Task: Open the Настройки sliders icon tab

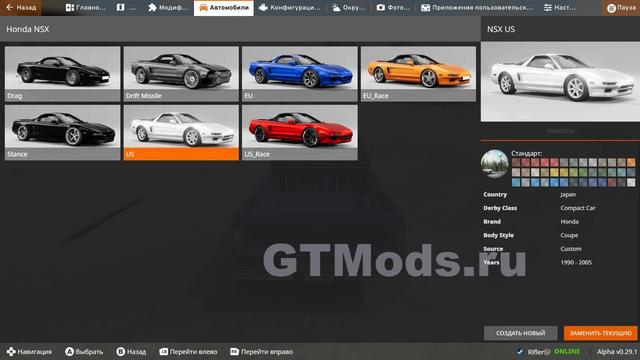Action: click(560, 8)
